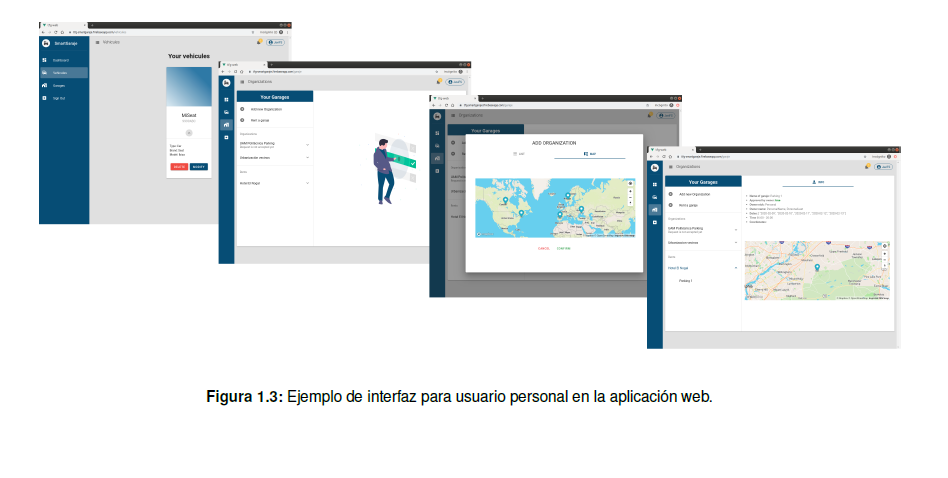Select Spain pin in Add Organization map
This screenshot has height=478, width=948.
coord(560,214)
